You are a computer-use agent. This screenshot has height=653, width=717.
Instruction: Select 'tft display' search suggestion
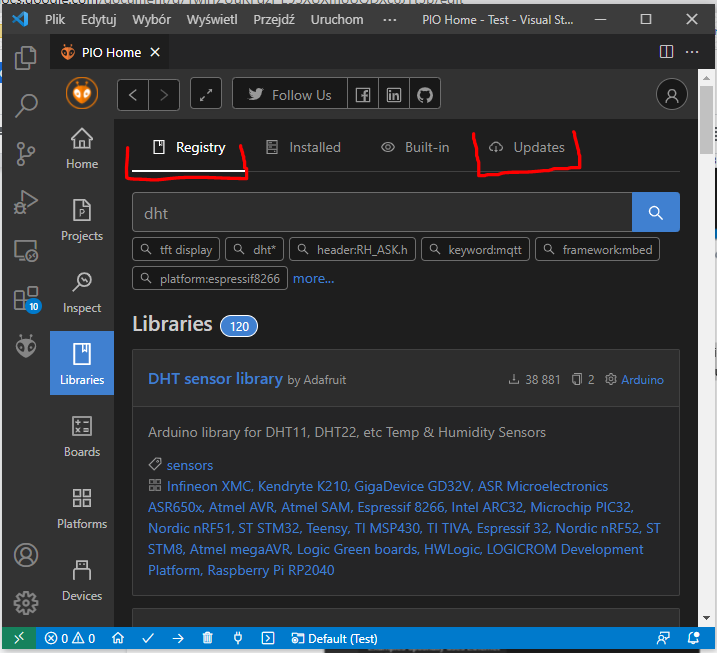click(x=176, y=250)
